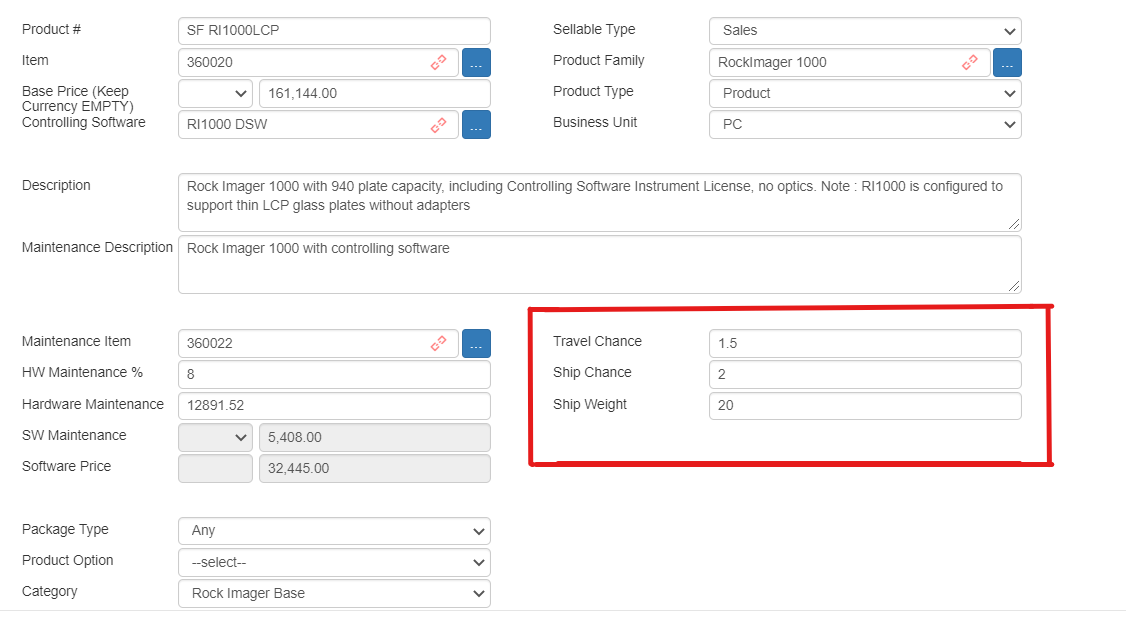Viewport: 1126px width, 619px height.
Task: Click the HW Maintenance % field
Action: [334, 374]
